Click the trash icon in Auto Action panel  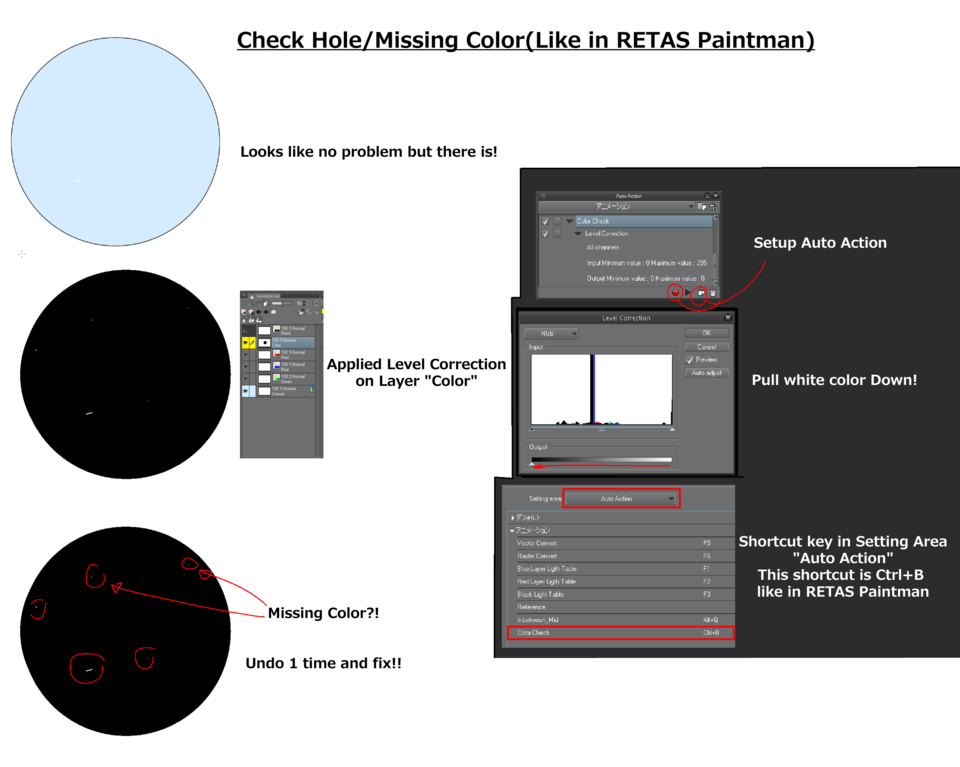click(x=713, y=293)
